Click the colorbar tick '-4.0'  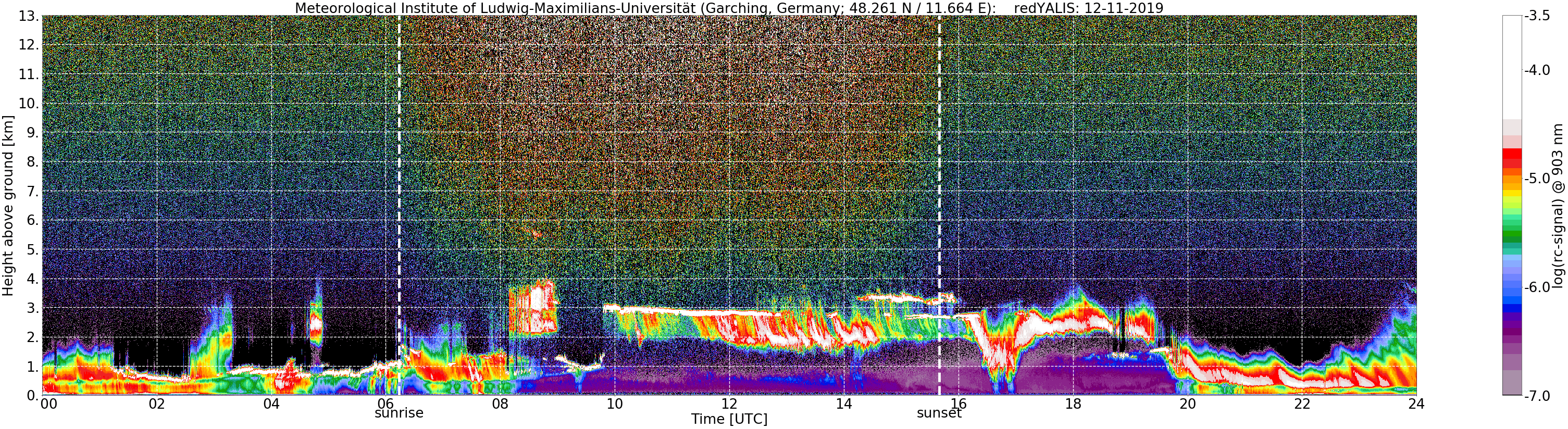tap(1537, 70)
